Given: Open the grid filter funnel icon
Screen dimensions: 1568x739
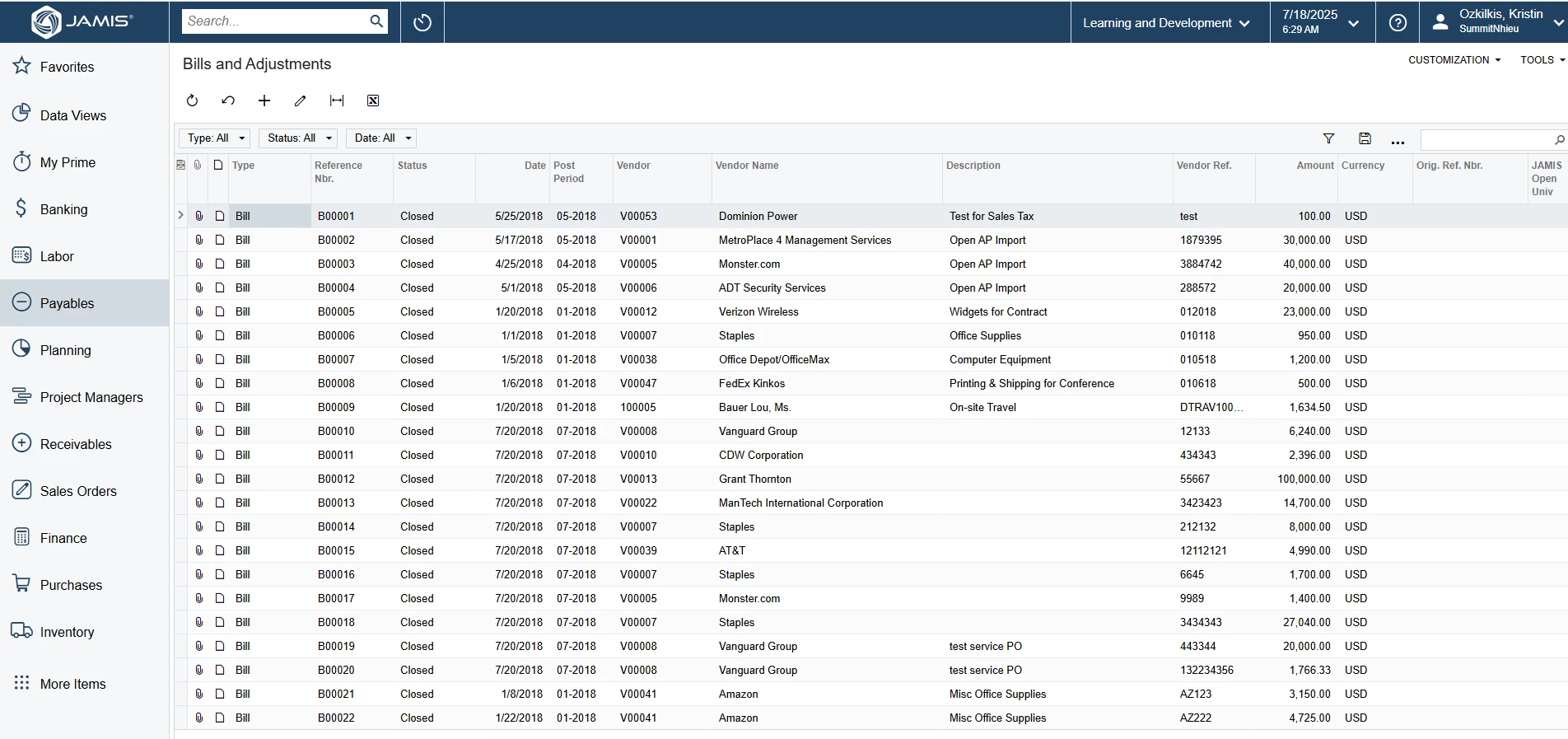Looking at the screenshot, I should tap(1328, 138).
